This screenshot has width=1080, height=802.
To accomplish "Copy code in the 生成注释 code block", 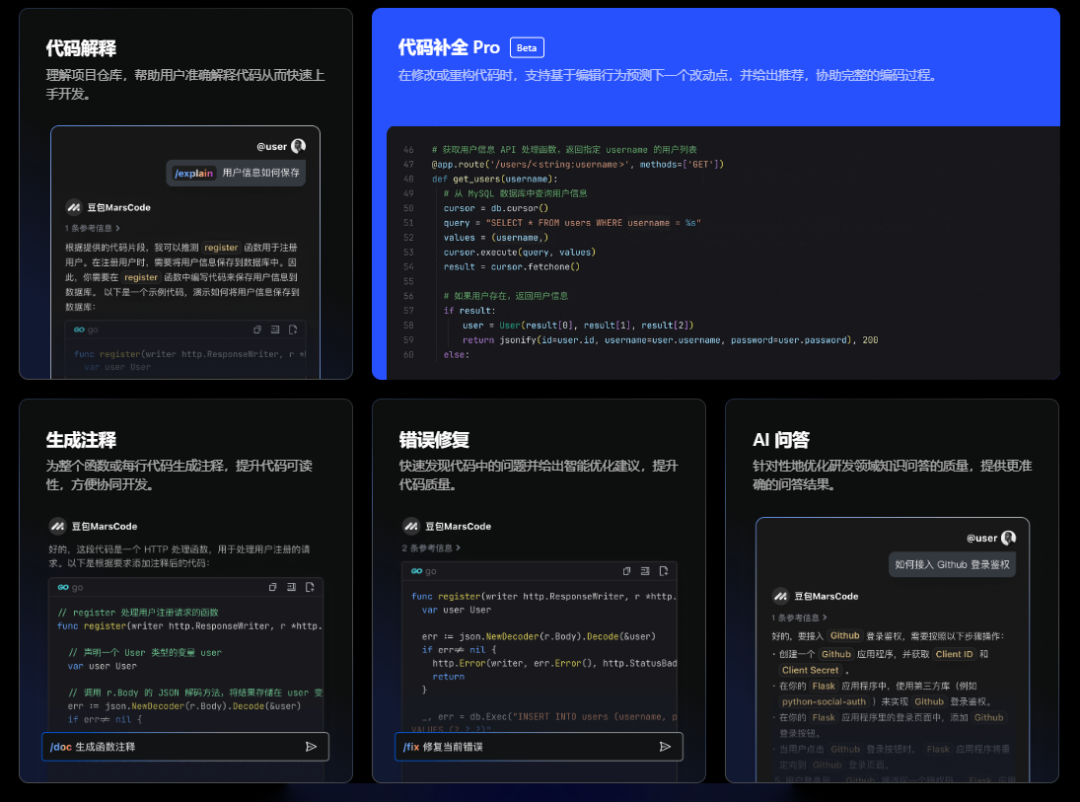I will pos(273,587).
